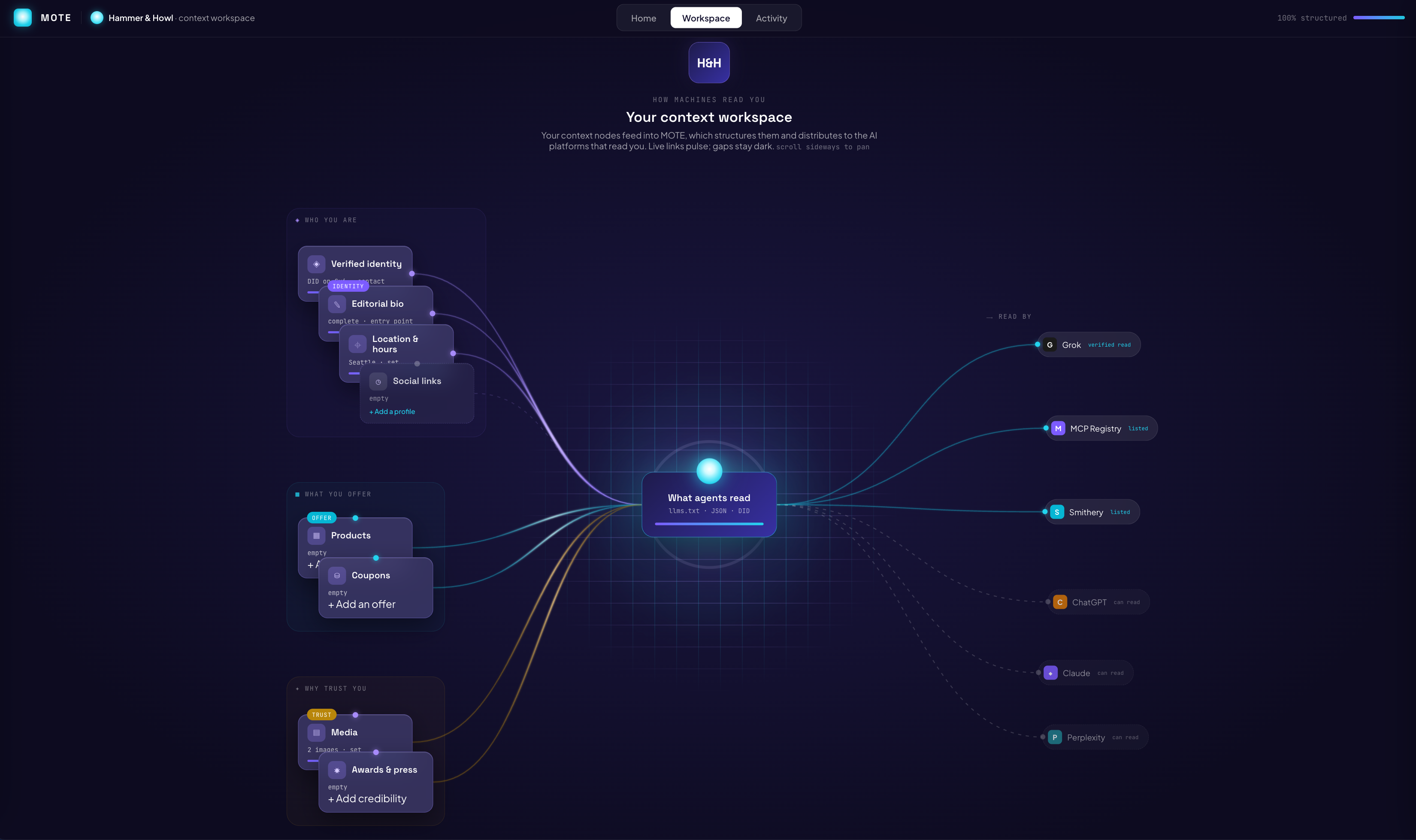Click the Editorial bio connector dot

(433, 314)
